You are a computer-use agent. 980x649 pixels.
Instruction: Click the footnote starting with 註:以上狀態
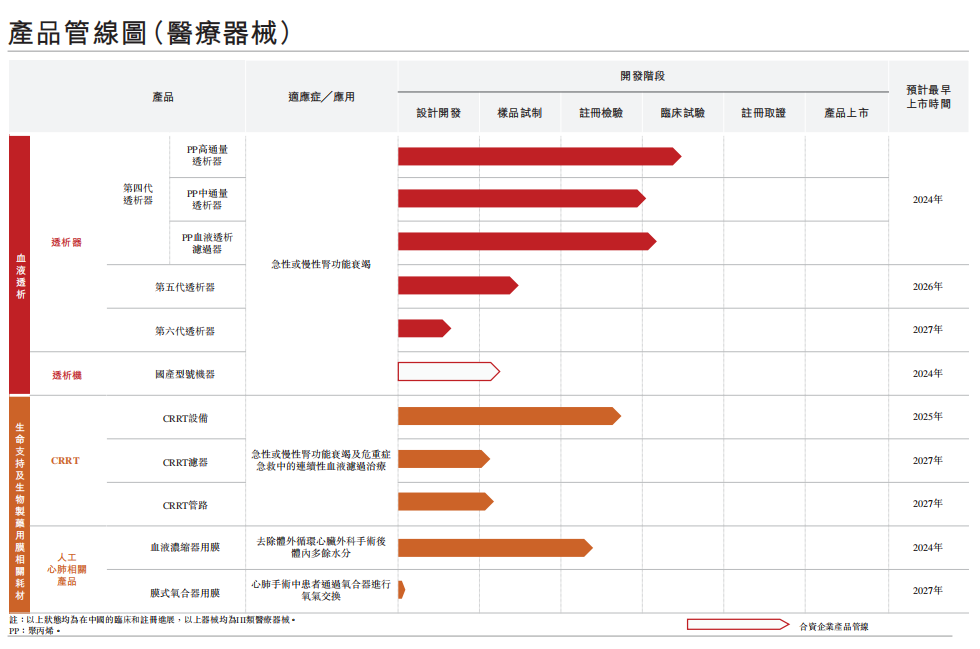[152, 620]
